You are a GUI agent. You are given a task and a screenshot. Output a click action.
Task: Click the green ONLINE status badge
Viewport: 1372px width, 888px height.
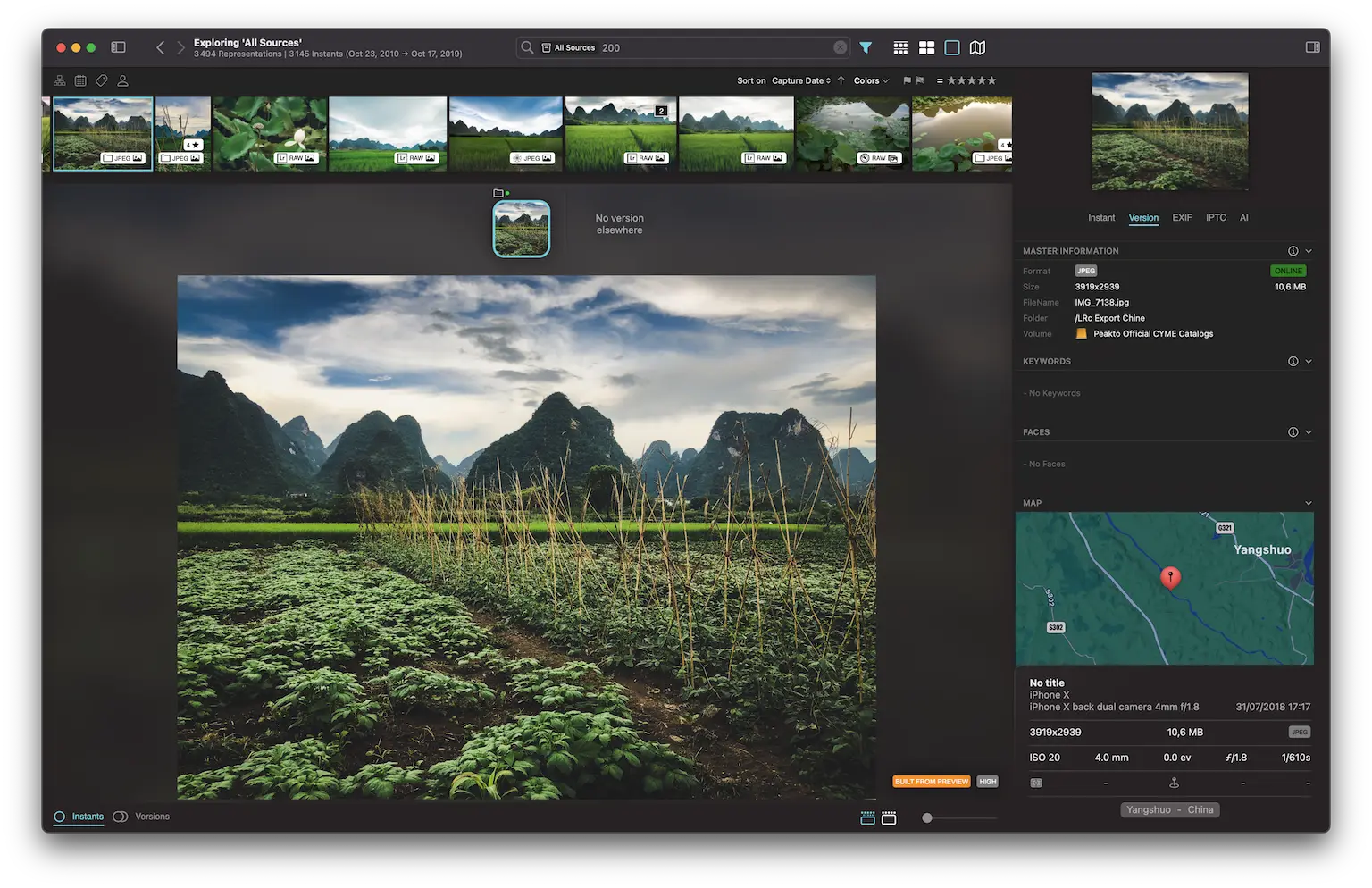(x=1288, y=271)
